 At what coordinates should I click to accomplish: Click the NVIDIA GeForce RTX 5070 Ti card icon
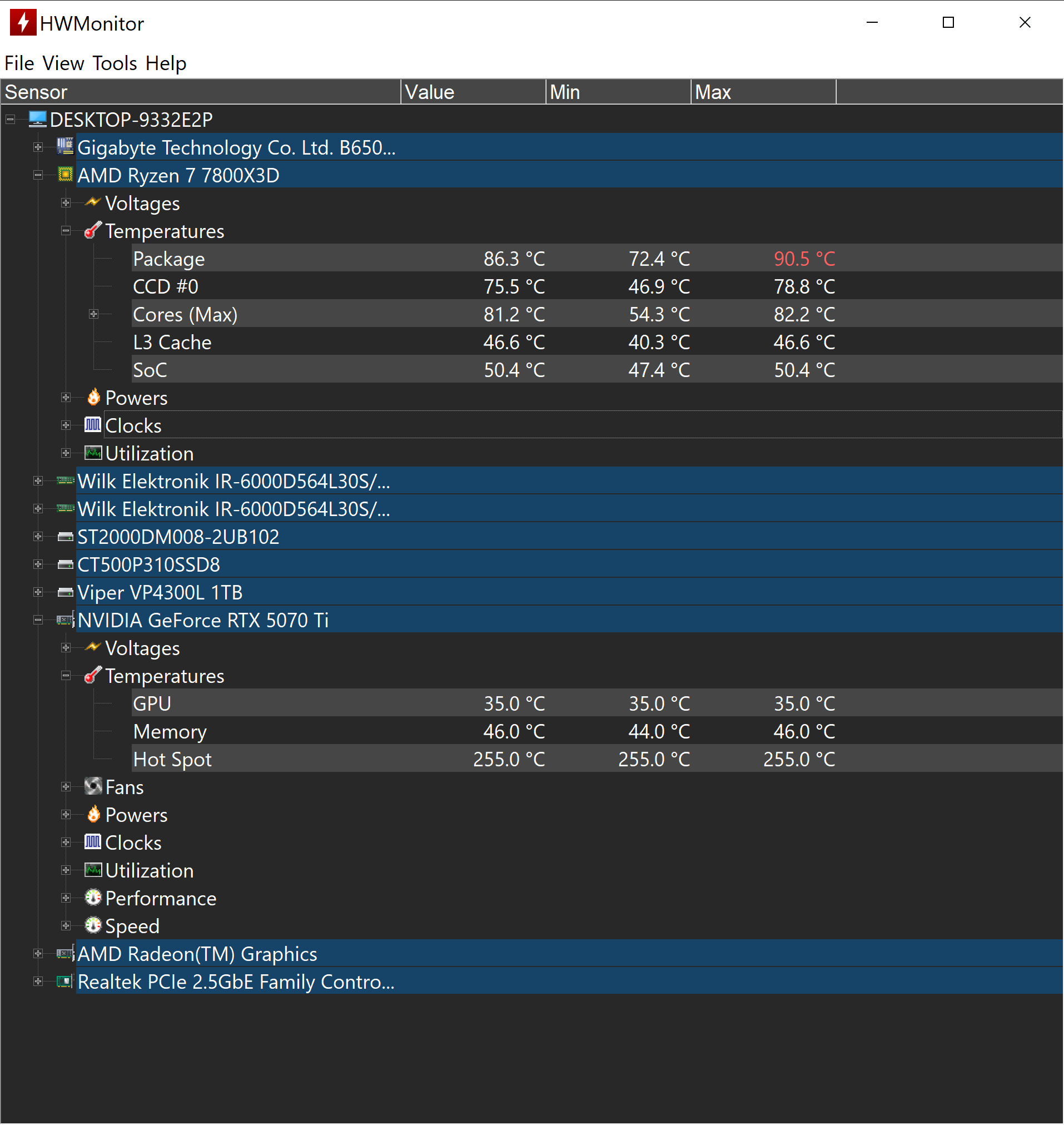(x=65, y=620)
